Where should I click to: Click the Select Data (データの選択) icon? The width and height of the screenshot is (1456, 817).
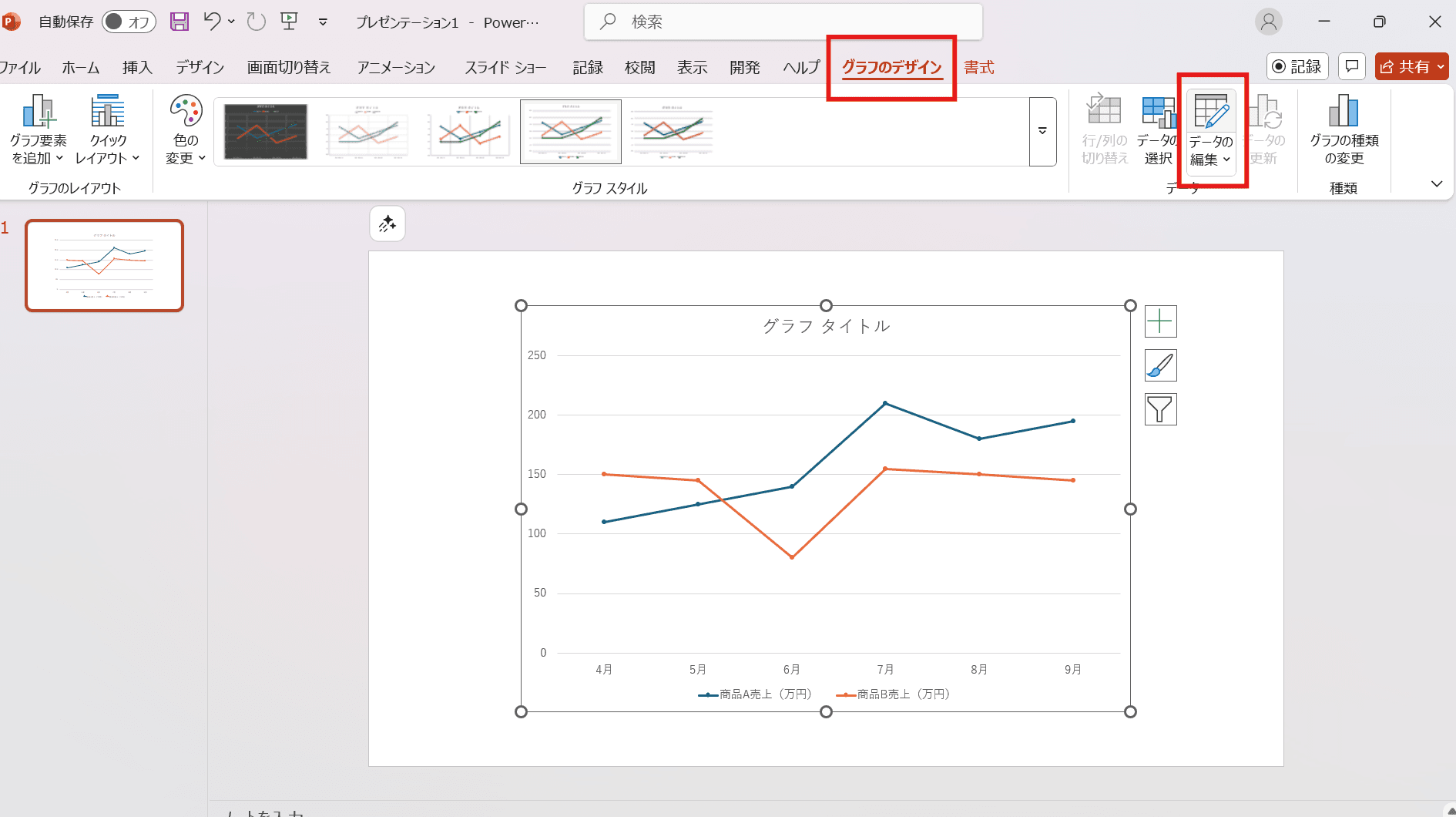1157,113
